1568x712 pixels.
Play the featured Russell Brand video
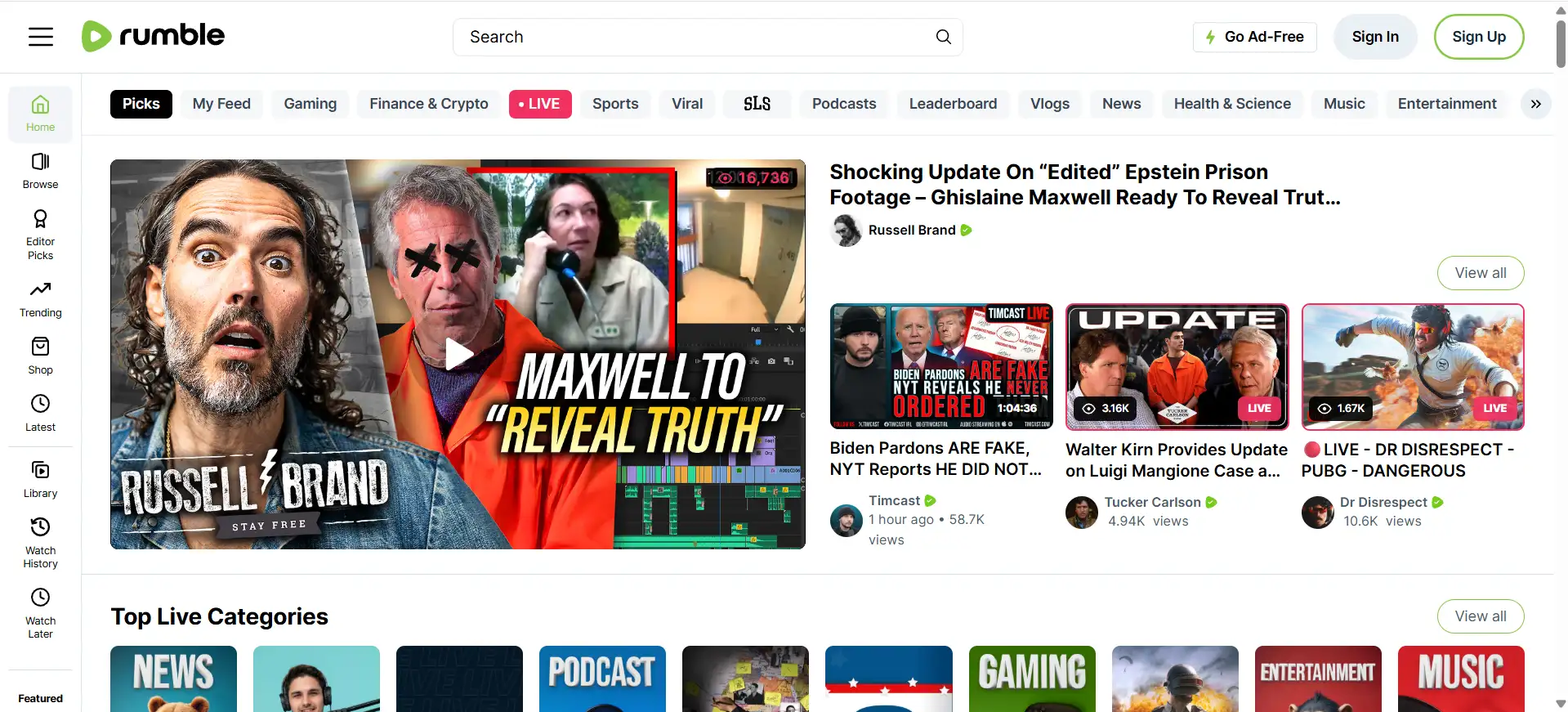[x=458, y=354]
